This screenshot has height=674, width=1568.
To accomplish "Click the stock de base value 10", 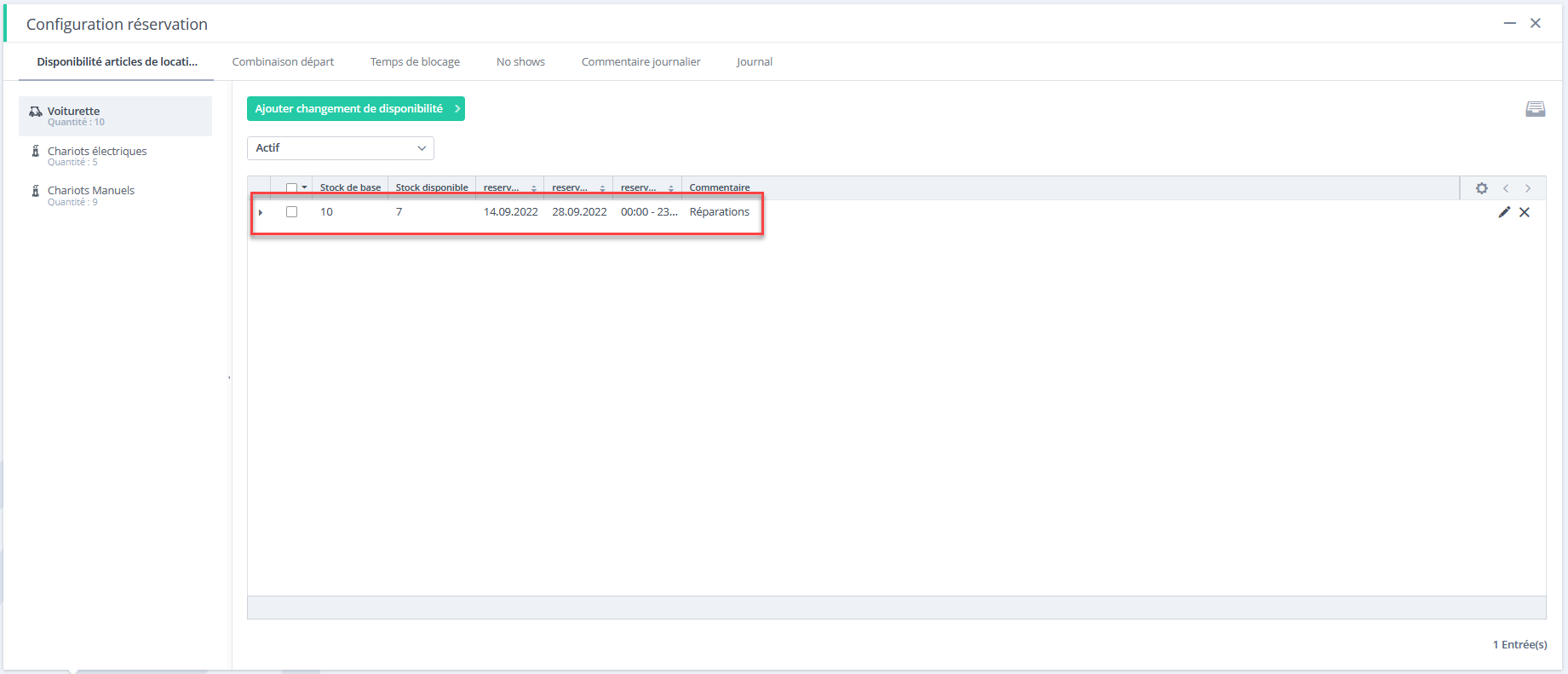I will coord(326,211).
